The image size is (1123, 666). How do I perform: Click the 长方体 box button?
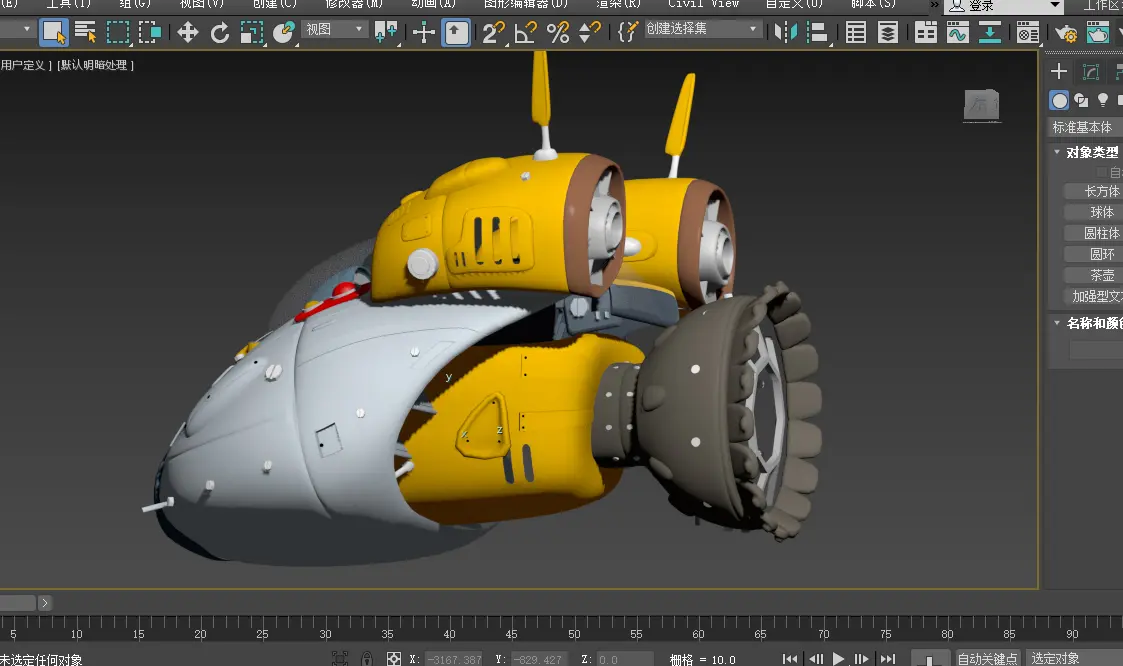pos(1101,191)
